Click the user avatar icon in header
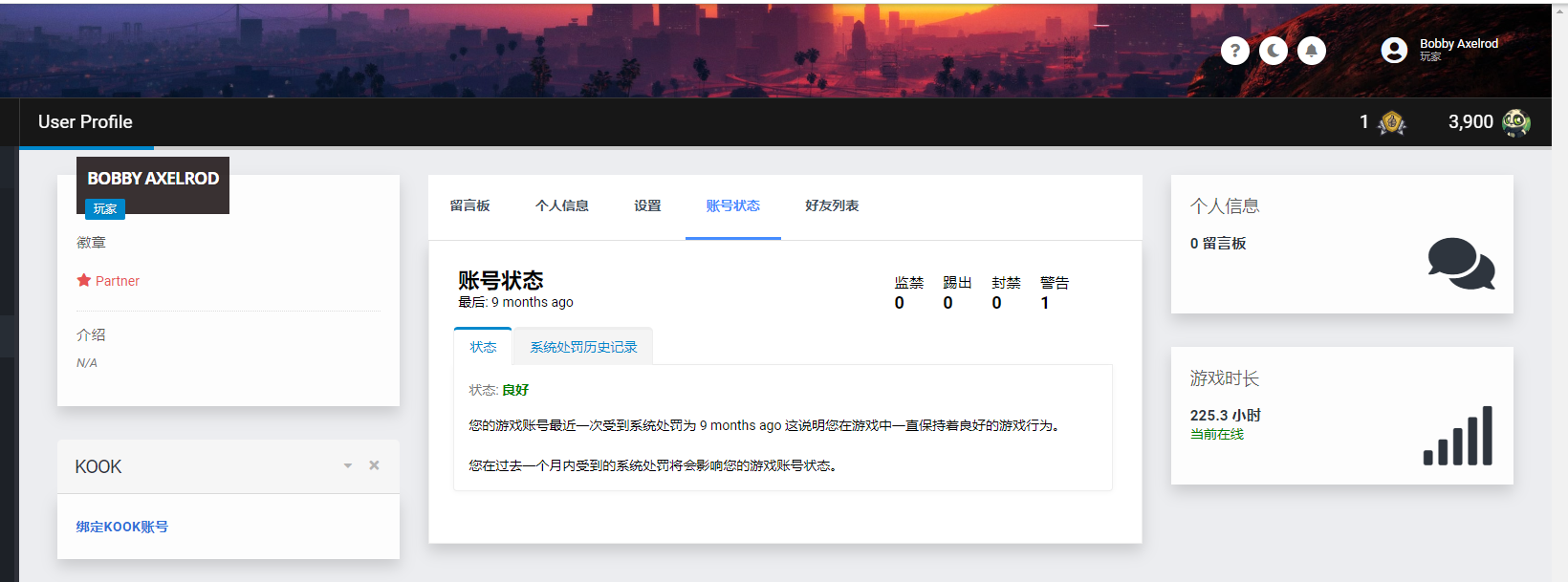Image resolution: width=1568 pixels, height=582 pixels. (1394, 51)
